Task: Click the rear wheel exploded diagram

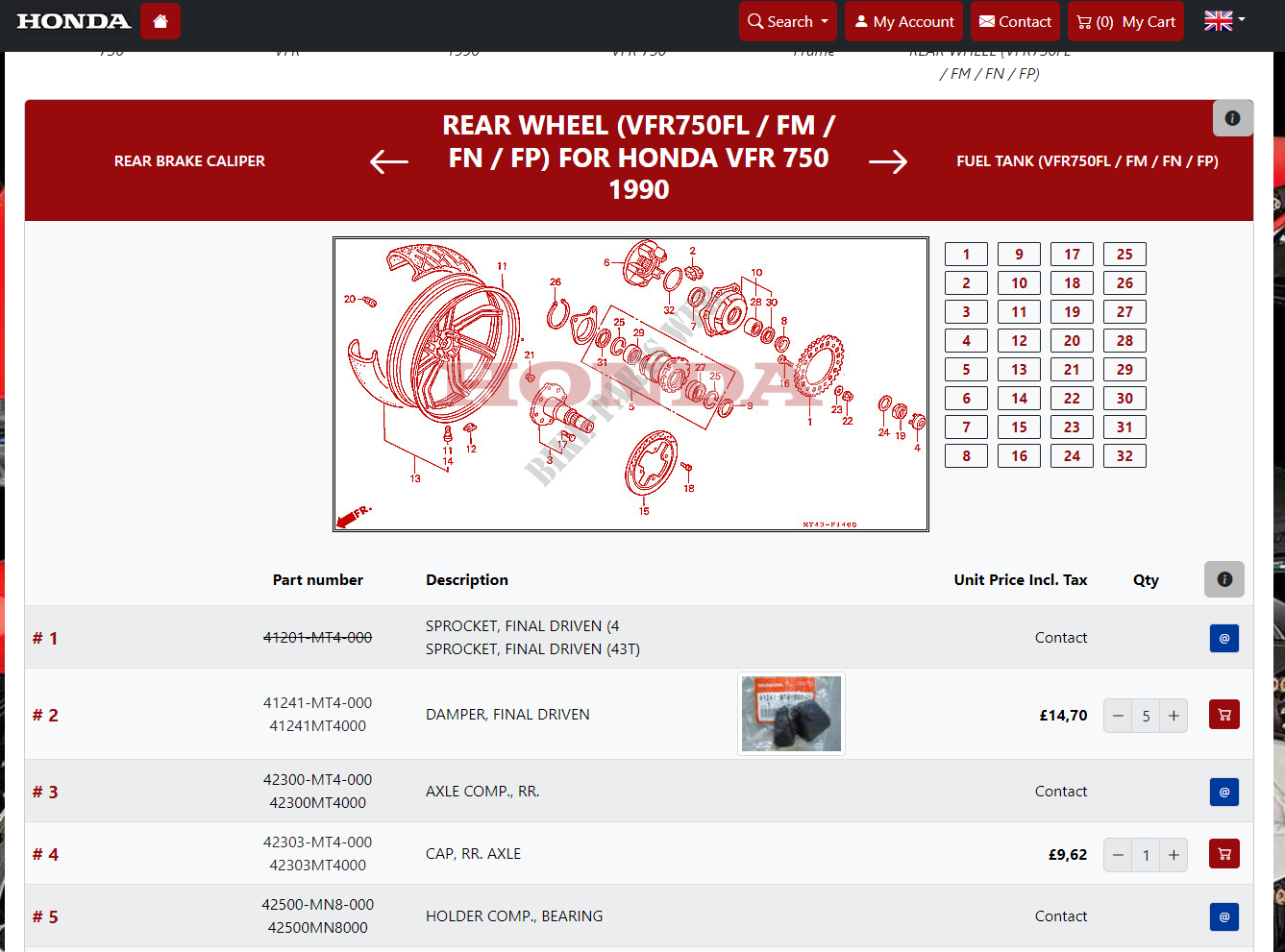Action: tap(630, 384)
